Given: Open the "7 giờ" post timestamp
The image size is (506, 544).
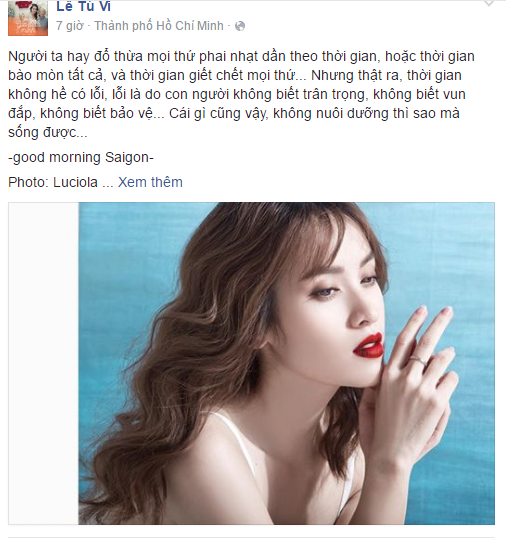Looking at the screenshot, I should click(x=70, y=26).
